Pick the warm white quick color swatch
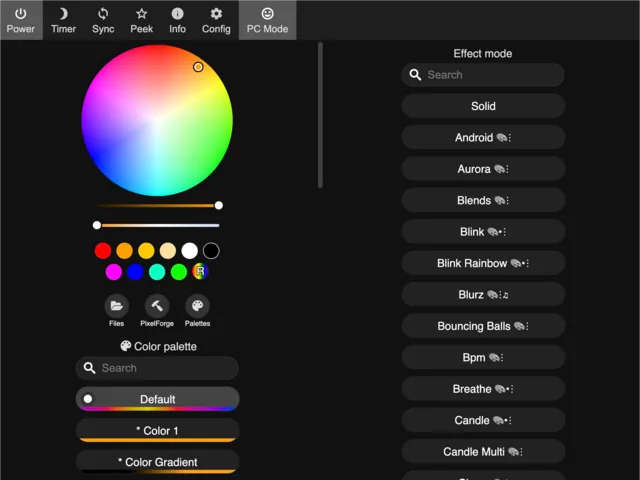This screenshot has height=480, width=640. 168,251
